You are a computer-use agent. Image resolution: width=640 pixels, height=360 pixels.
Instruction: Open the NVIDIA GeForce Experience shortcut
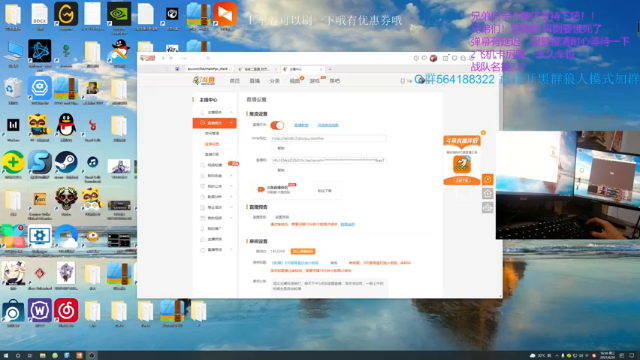coord(119,14)
